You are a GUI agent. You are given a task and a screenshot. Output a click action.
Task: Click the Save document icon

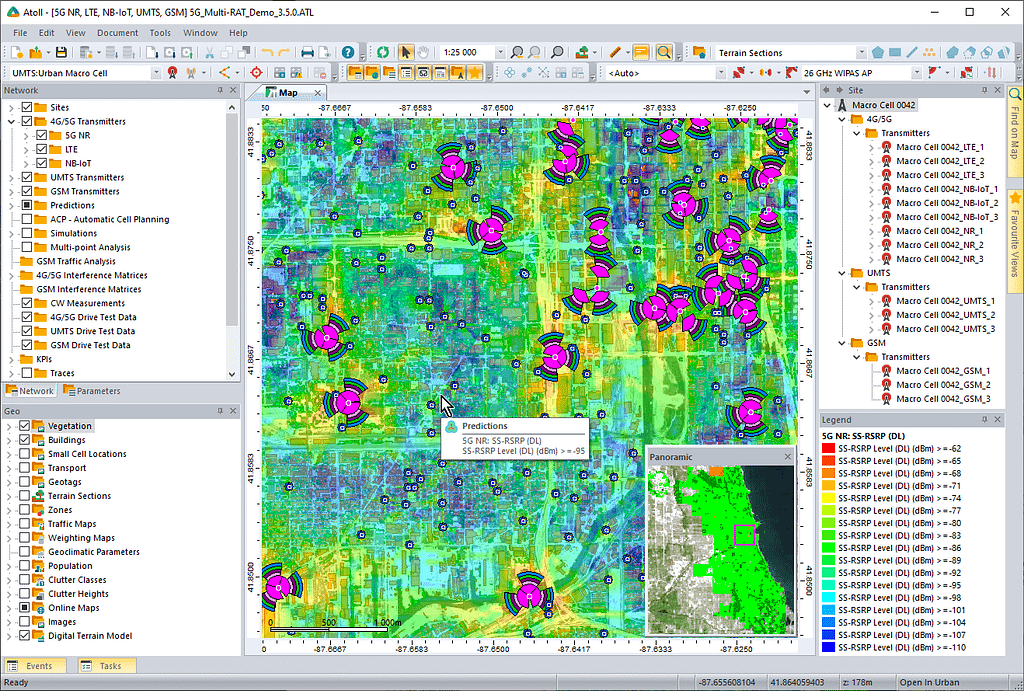pos(61,52)
